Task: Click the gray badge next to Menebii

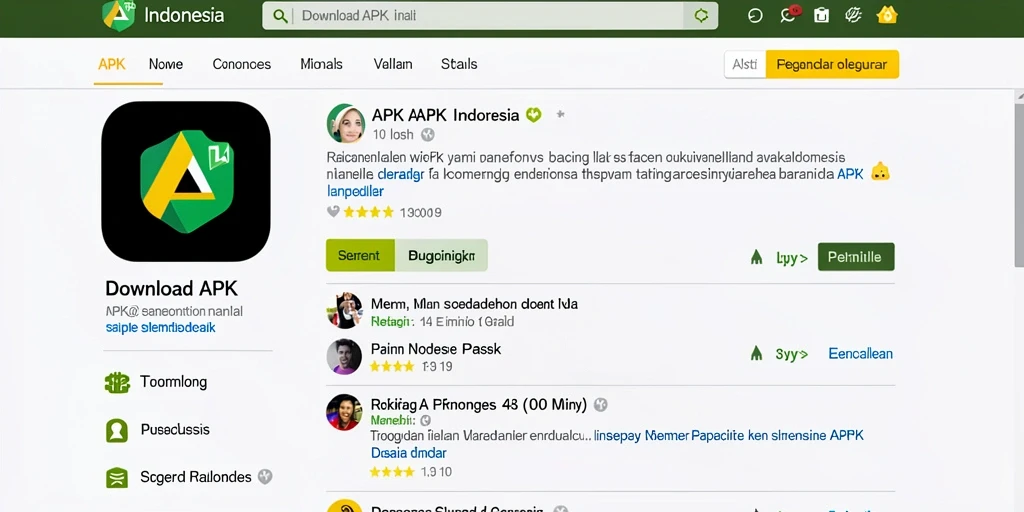Action: [425, 420]
